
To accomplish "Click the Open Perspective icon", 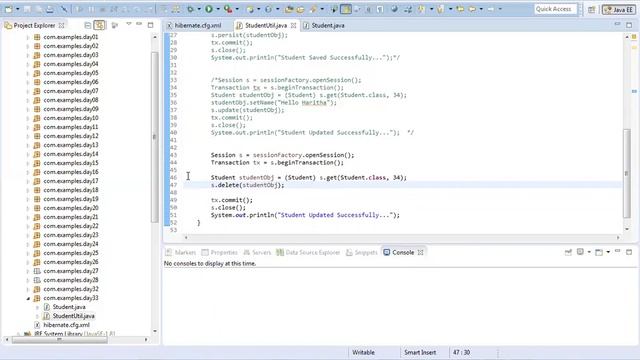I will pos(591,9).
